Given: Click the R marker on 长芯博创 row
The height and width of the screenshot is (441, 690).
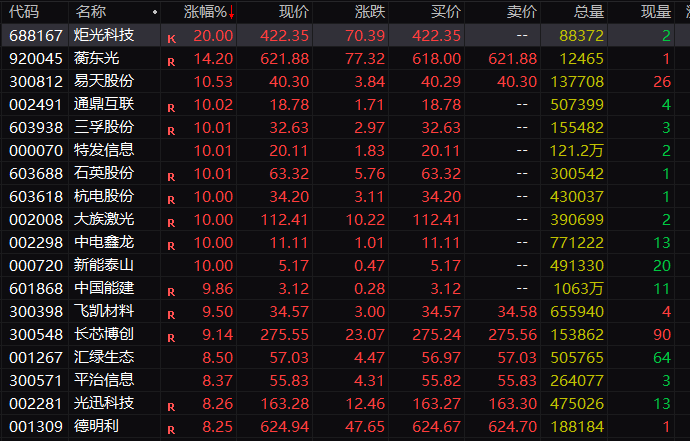Looking at the screenshot, I should point(171,338).
